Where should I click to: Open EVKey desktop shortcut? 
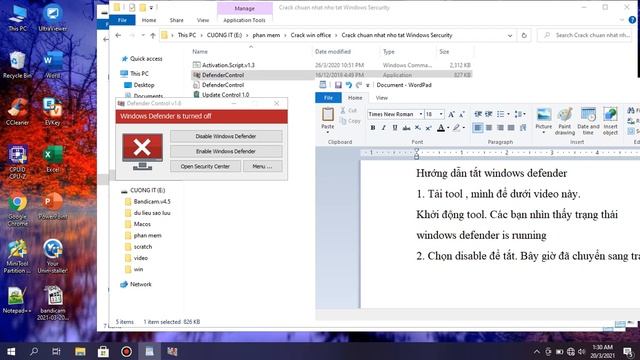(x=53, y=112)
